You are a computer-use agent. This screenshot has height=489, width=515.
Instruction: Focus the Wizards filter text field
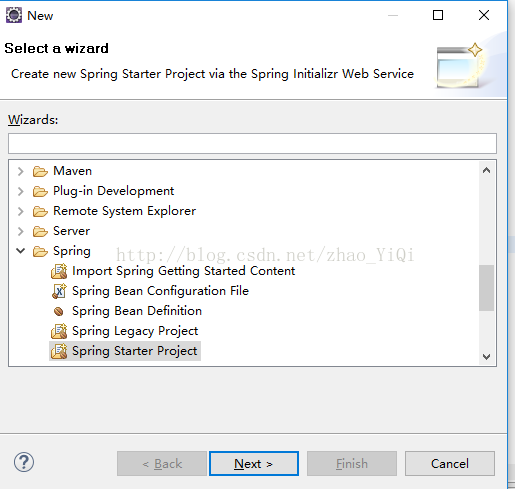click(x=252, y=144)
